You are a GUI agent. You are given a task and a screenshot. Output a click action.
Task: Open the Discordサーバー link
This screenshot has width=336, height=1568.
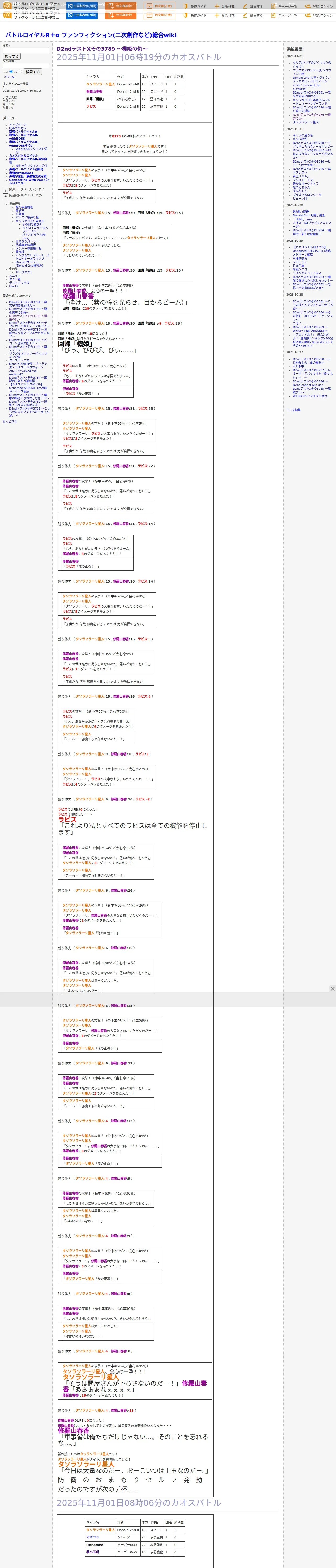click(x=29, y=264)
